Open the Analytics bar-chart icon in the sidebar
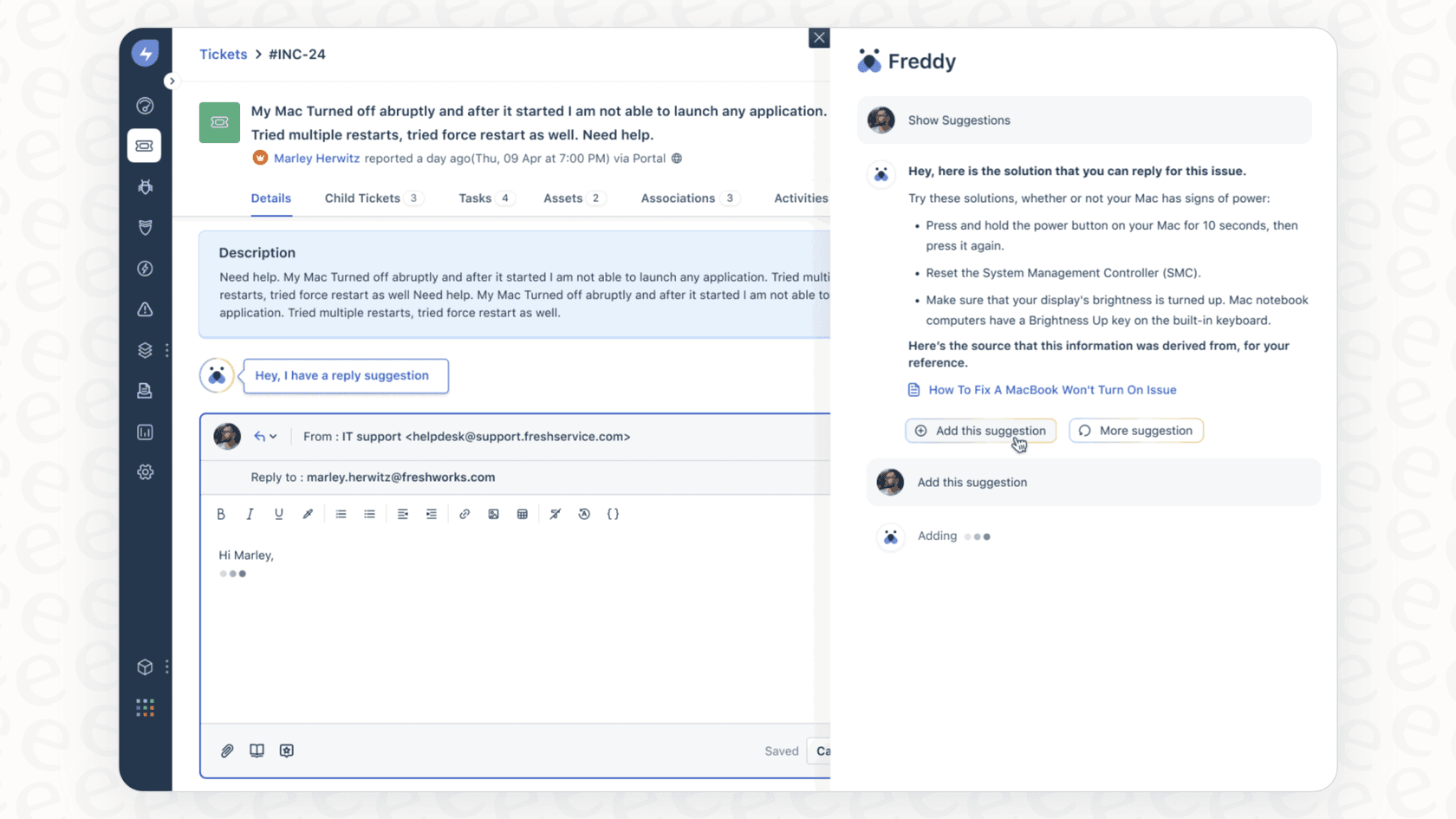Image resolution: width=1456 pixels, height=819 pixels. (145, 432)
